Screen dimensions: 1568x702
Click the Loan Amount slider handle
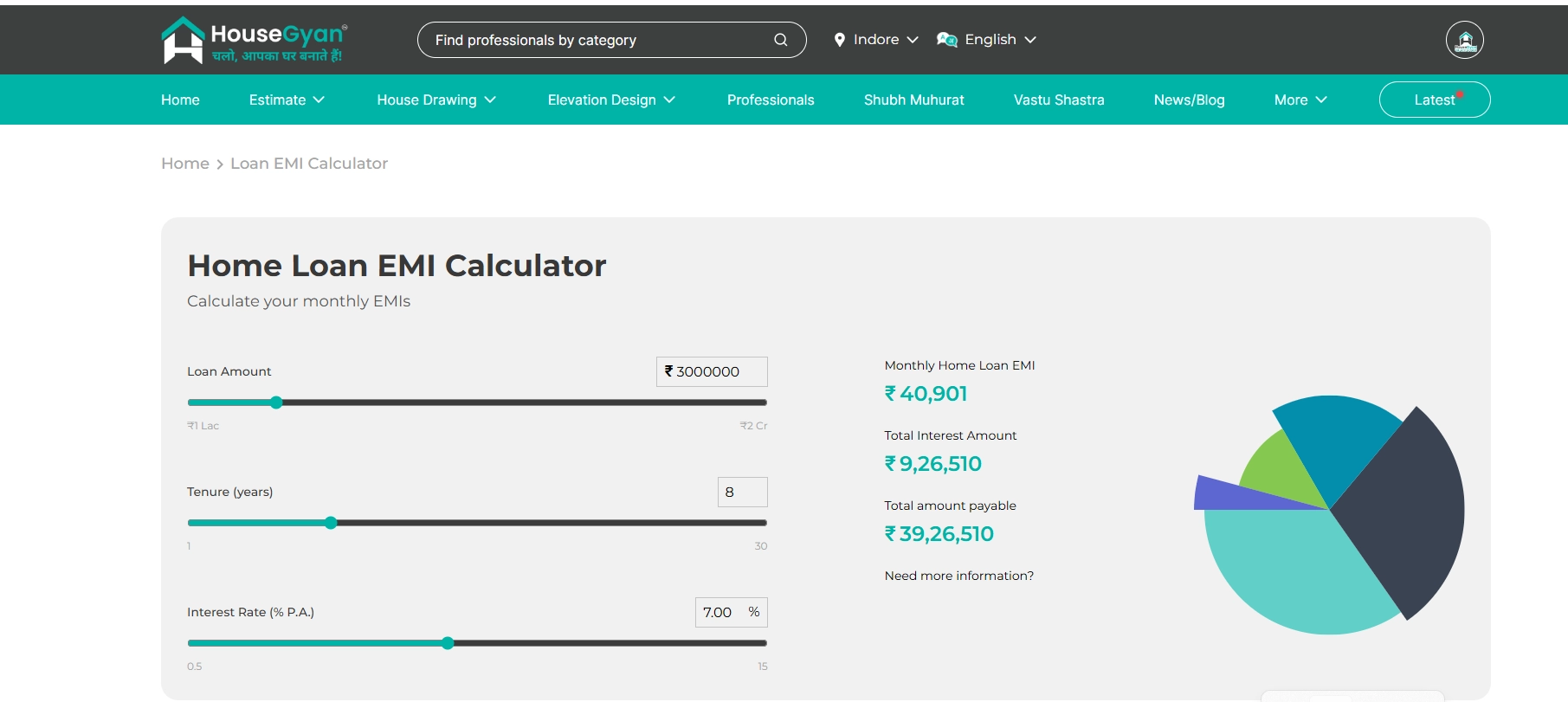[276, 403]
